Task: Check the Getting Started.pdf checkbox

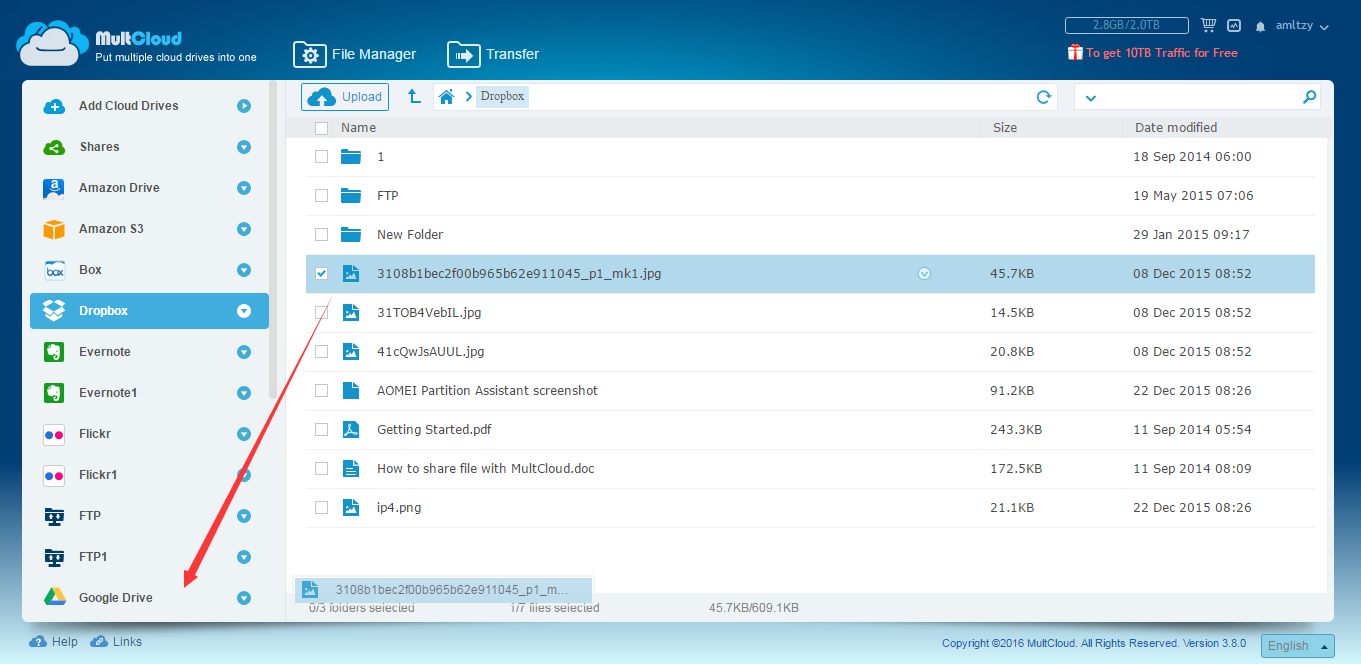Action: pyautogui.click(x=321, y=430)
